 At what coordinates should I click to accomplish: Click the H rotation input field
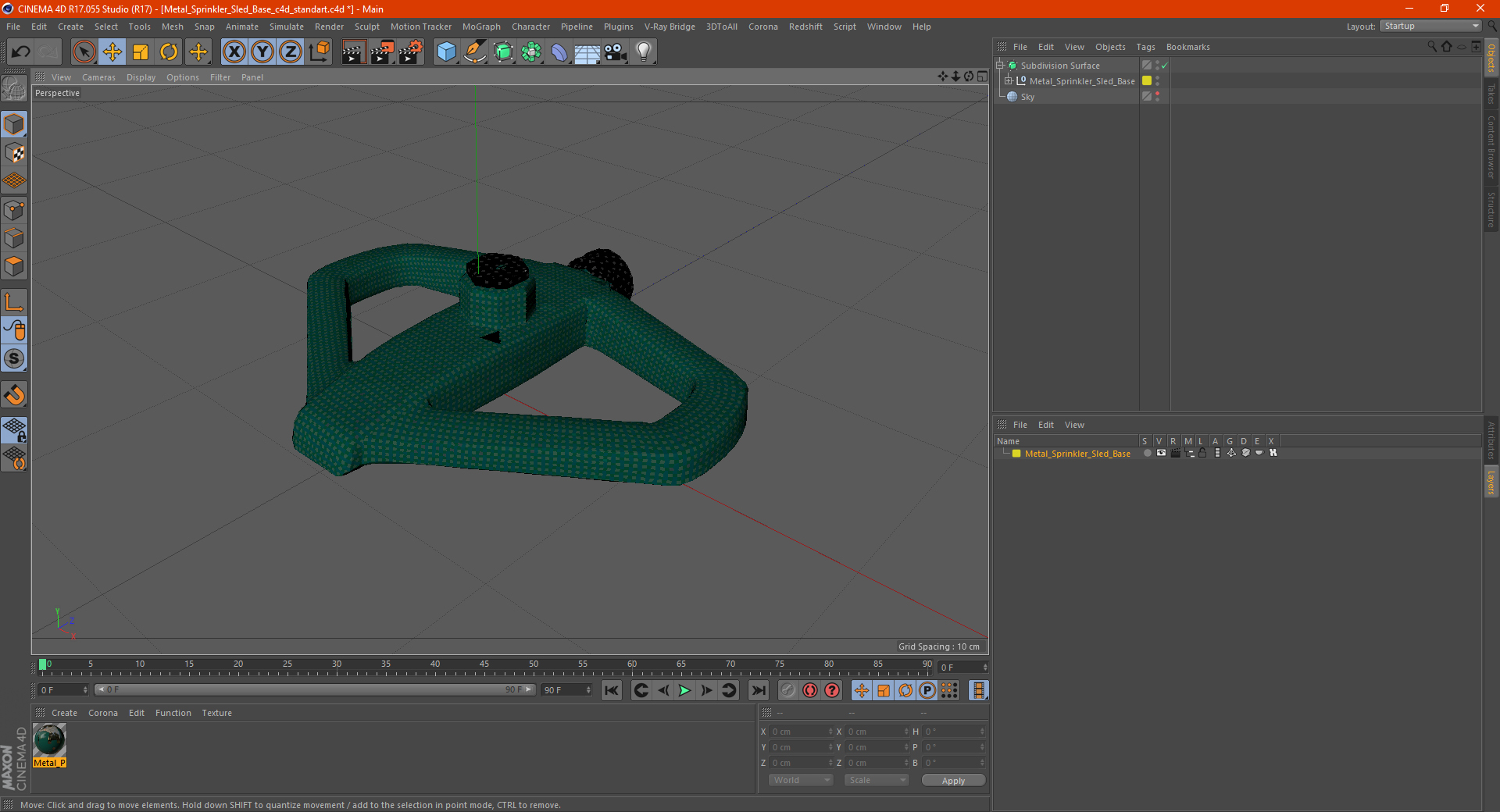tap(953, 732)
